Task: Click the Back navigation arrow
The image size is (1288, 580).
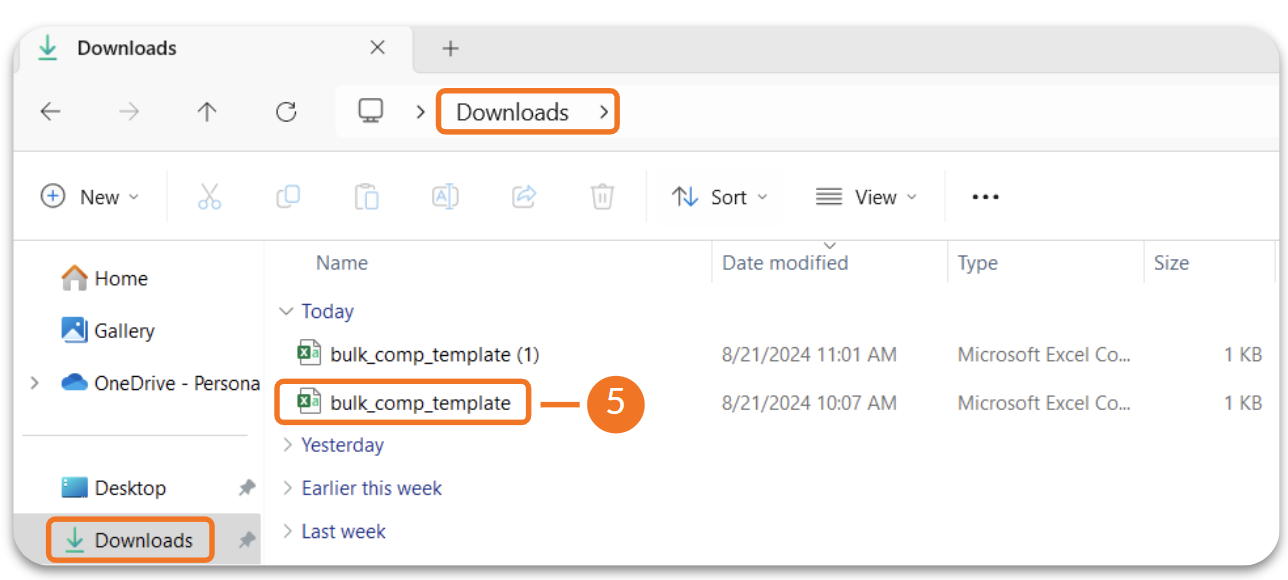Action: point(50,112)
